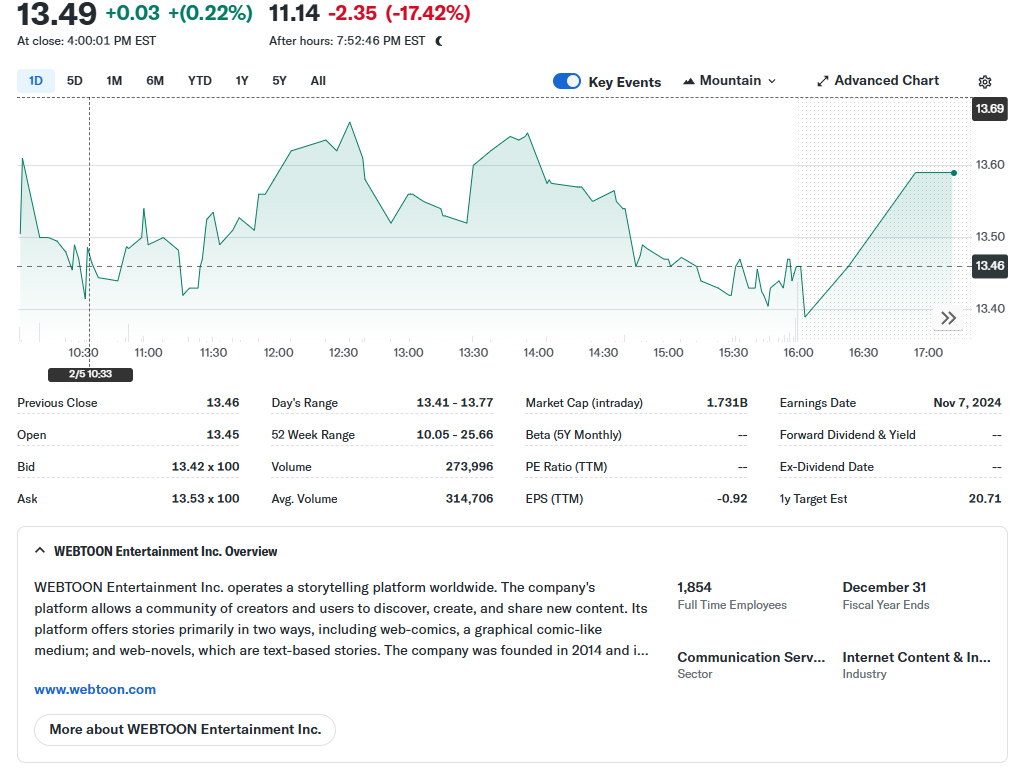Click the Earnings Date value Nov 7, 2024
This screenshot has width=1023, height=773.
(x=967, y=403)
